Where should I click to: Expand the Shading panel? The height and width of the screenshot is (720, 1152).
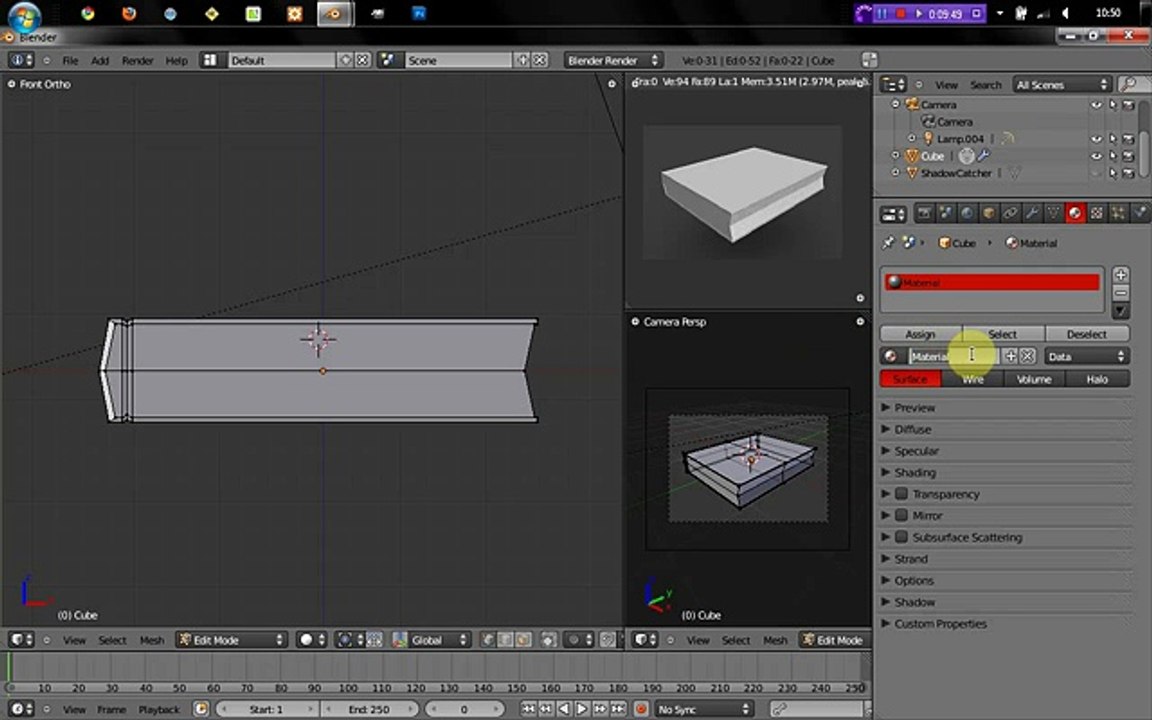915,472
